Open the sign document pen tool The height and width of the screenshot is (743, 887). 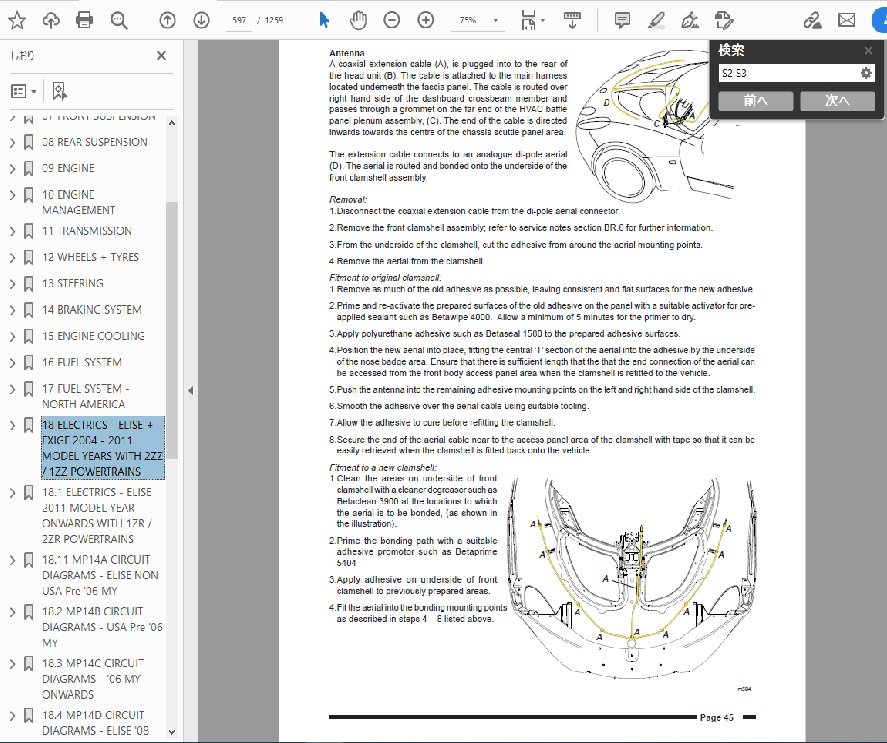click(690, 20)
